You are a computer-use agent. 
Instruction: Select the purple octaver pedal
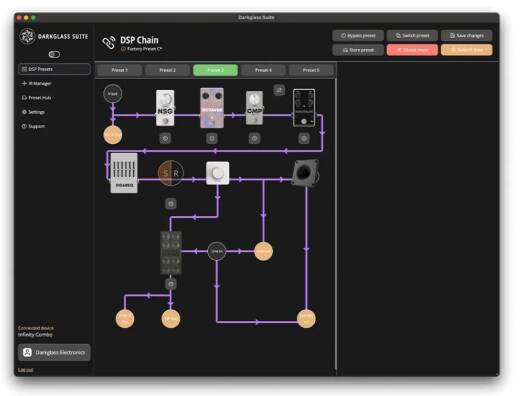pyautogui.click(x=212, y=108)
